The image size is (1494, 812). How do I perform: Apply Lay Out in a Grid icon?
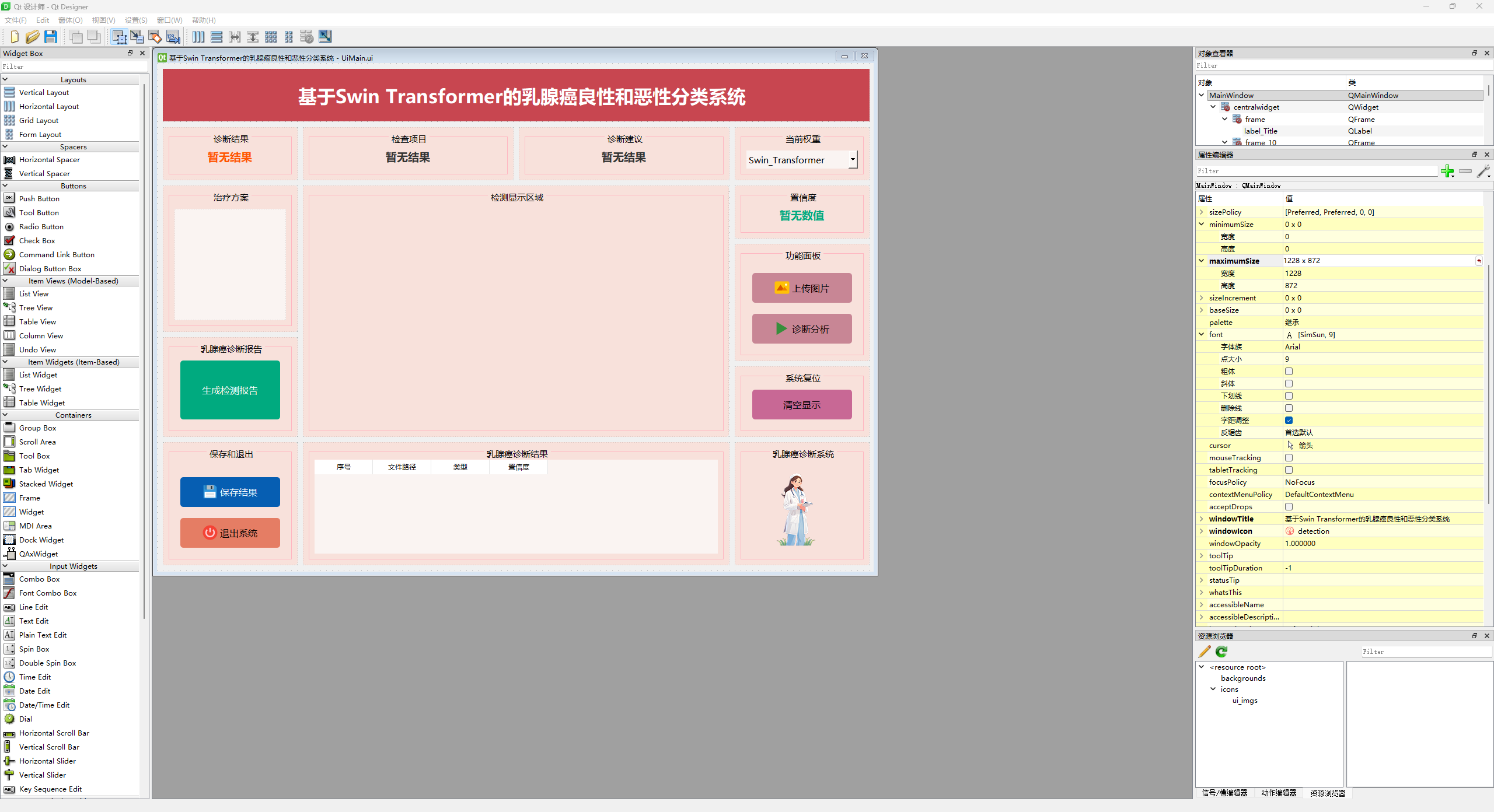[271, 37]
